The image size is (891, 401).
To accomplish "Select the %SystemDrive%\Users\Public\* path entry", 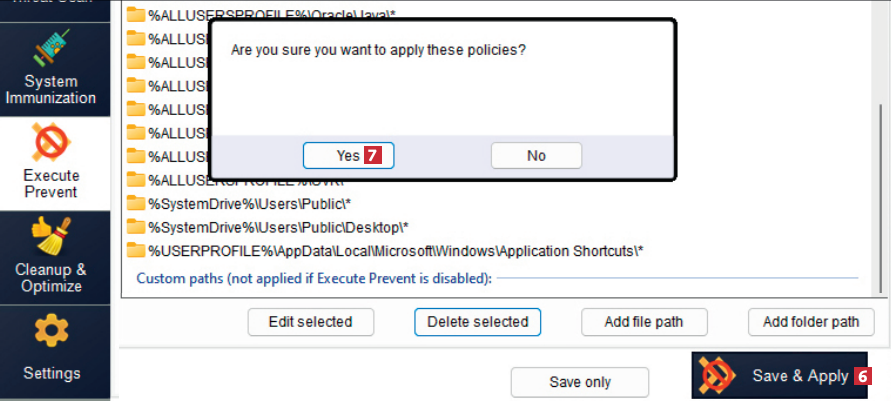I will (249, 203).
